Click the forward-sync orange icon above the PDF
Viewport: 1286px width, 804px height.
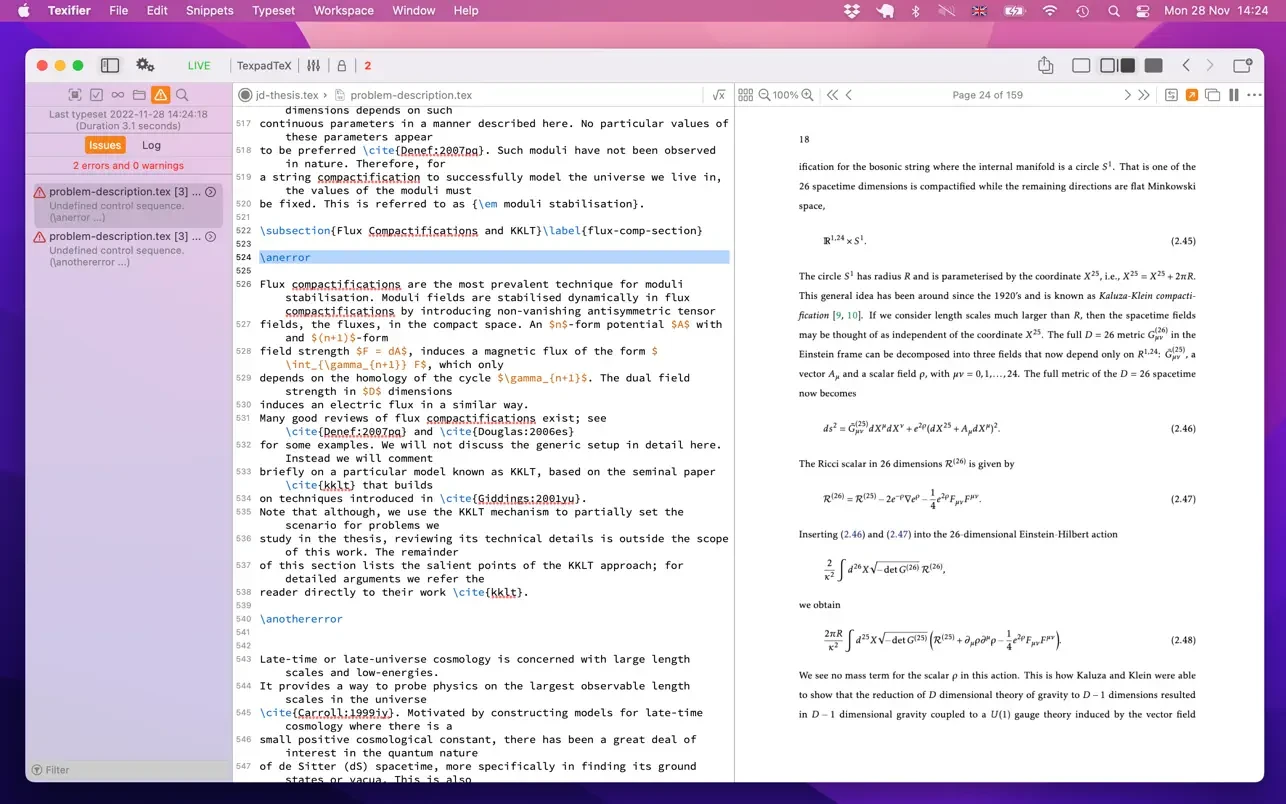pyautogui.click(x=1192, y=93)
